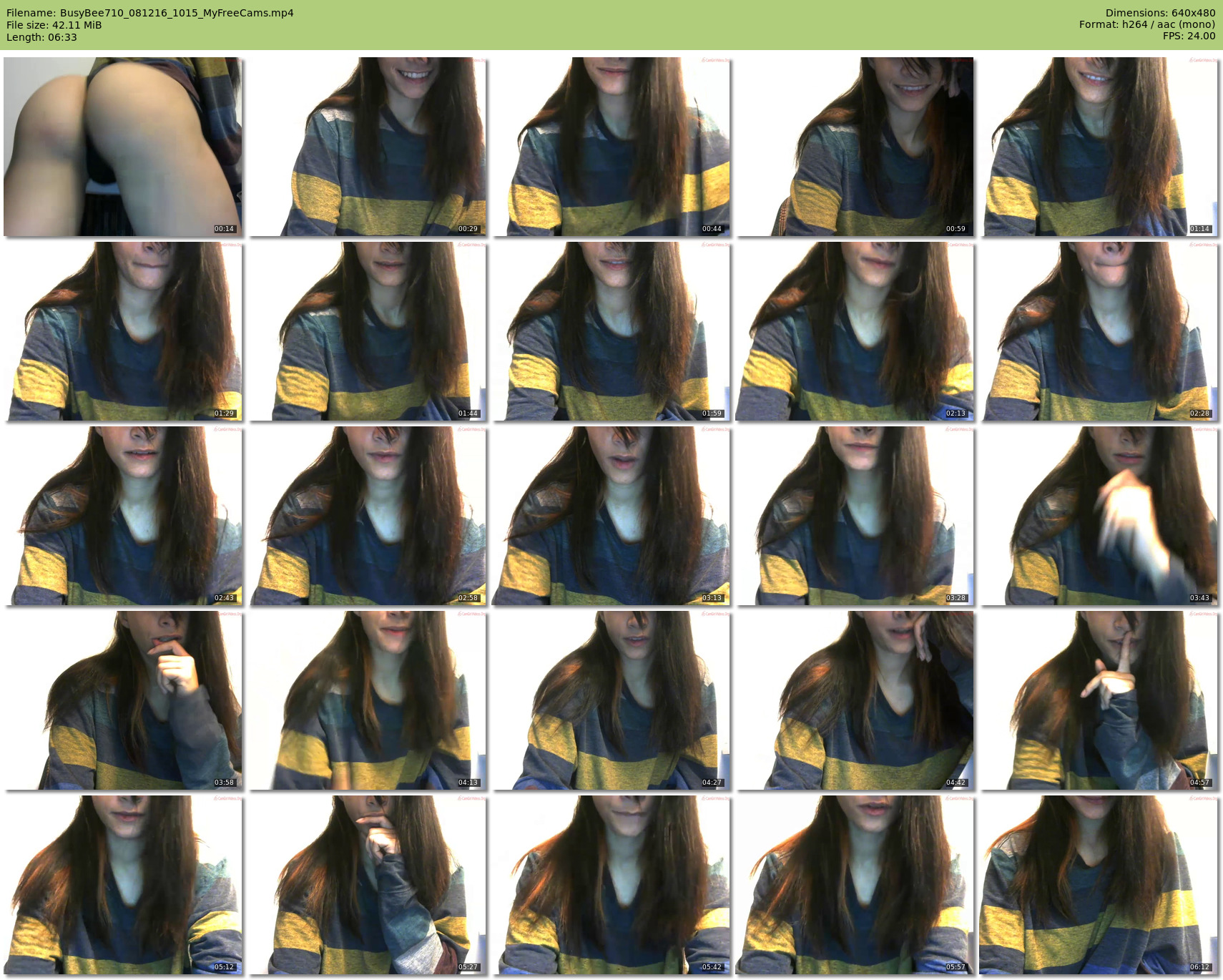
Task: Click the Filename text in the header
Action: coord(150,13)
